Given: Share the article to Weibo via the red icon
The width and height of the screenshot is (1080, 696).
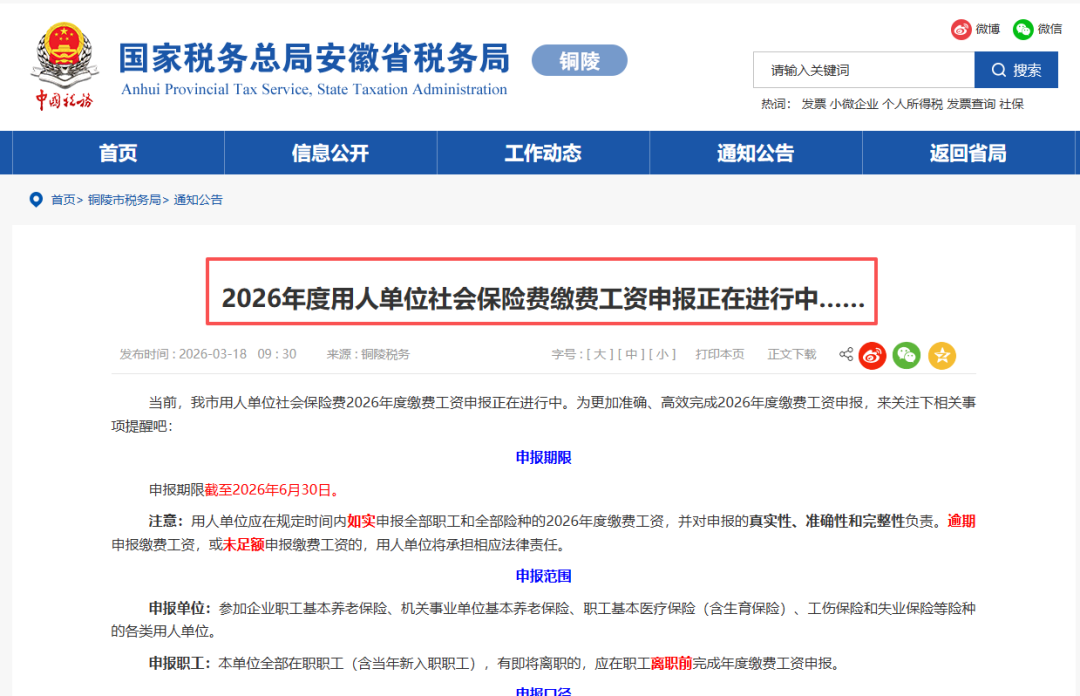Looking at the screenshot, I should [x=872, y=356].
